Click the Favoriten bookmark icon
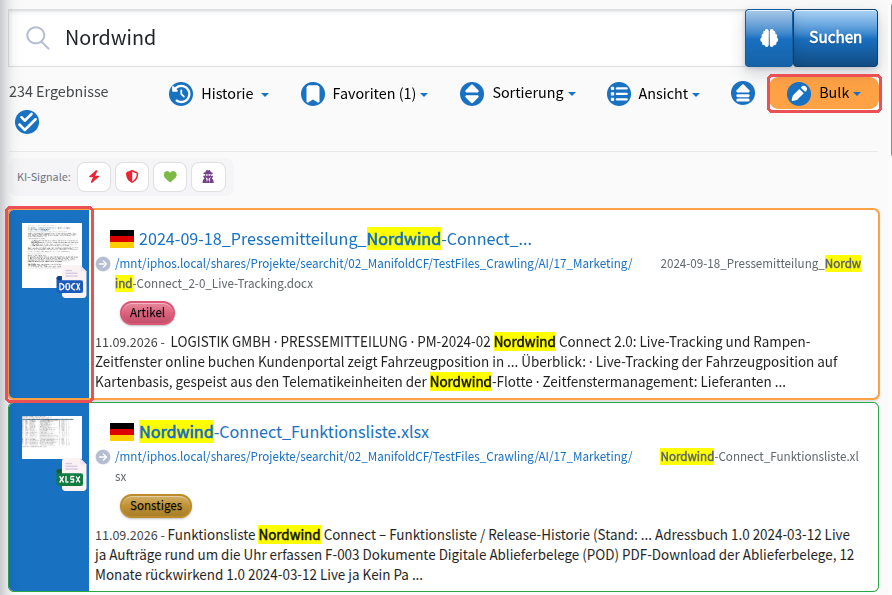This screenshot has width=892, height=595. coord(312,94)
